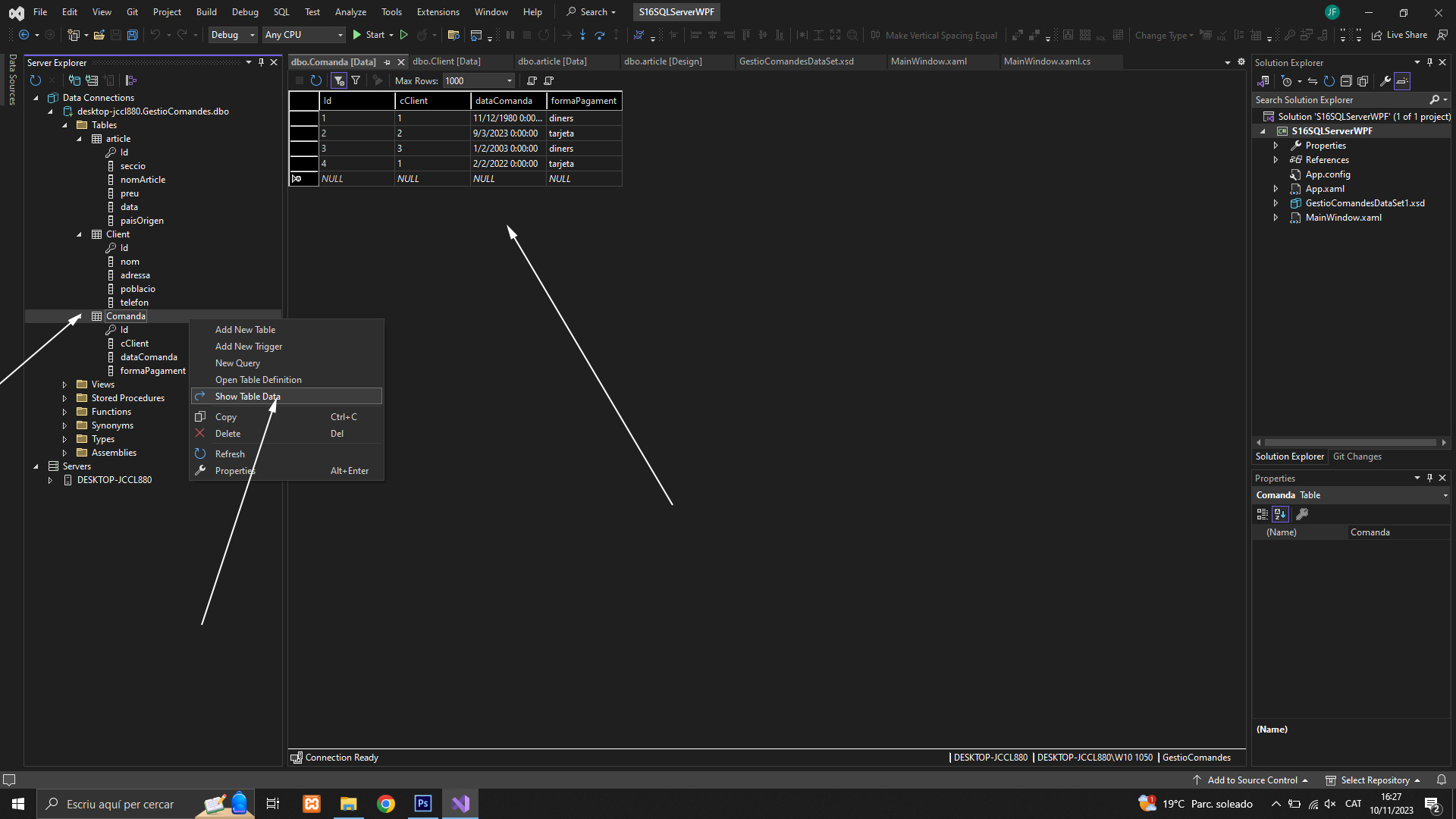Screen dimensions: 1456x819
Task: Click Add to Source Control
Action: pyautogui.click(x=1252, y=780)
